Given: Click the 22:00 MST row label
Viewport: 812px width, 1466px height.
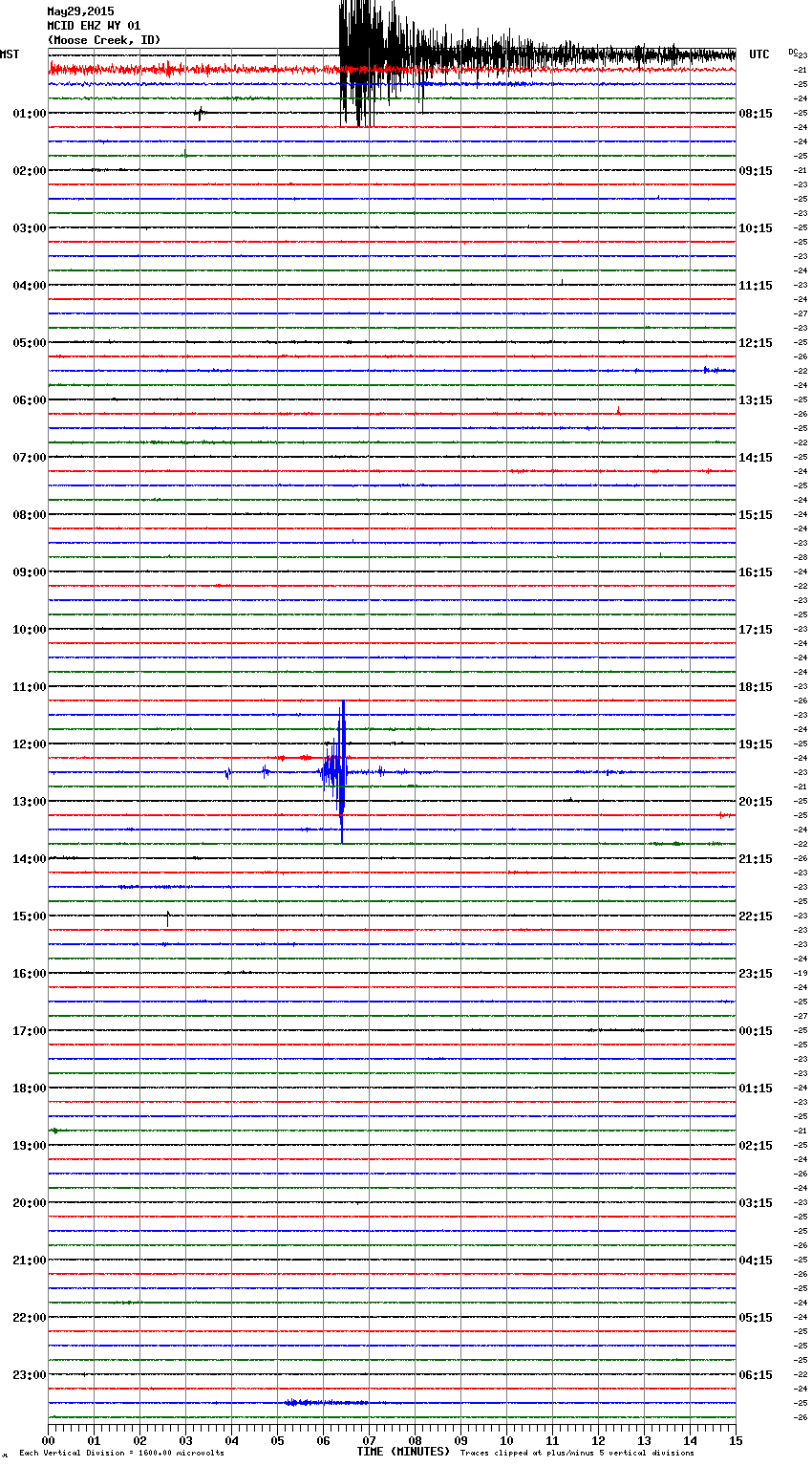Looking at the screenshot, I should (30, 1318).
